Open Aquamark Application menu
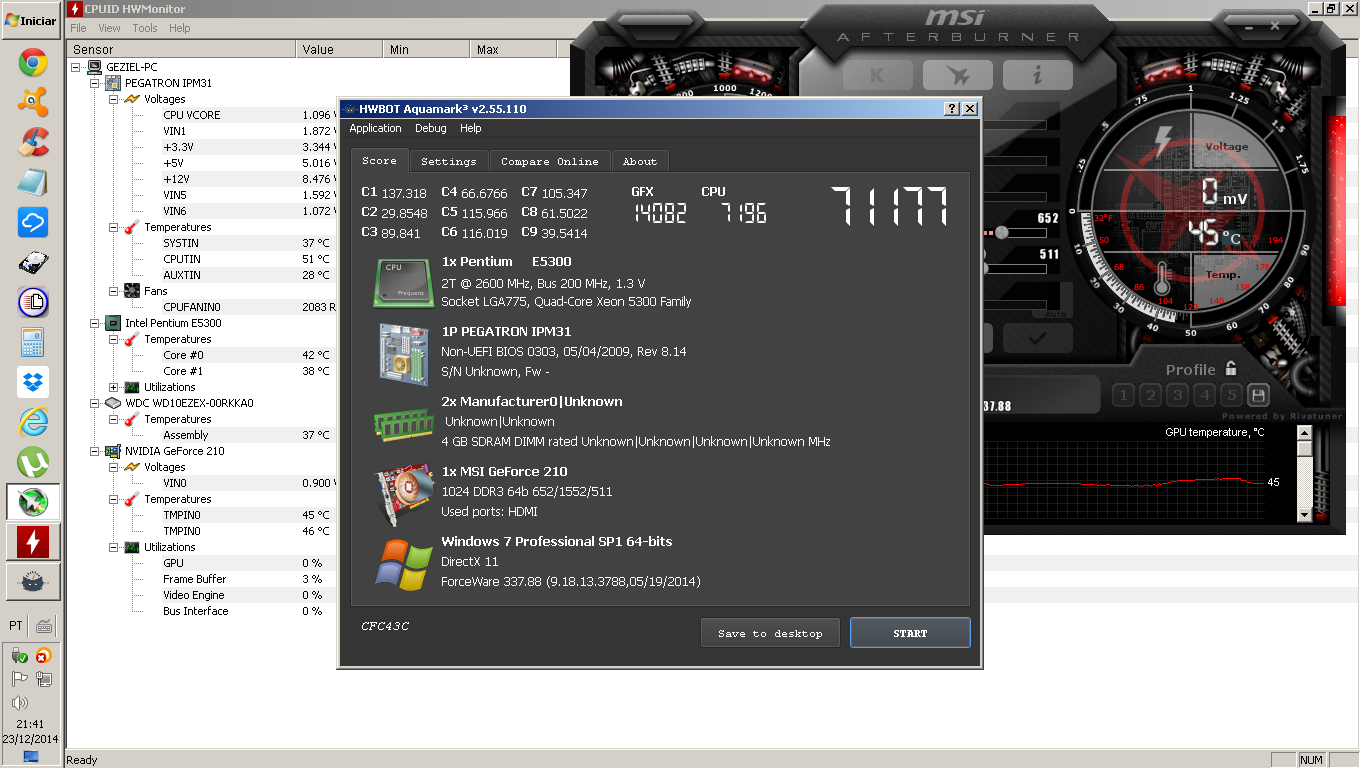1360x768 pixels. (375, 128)
